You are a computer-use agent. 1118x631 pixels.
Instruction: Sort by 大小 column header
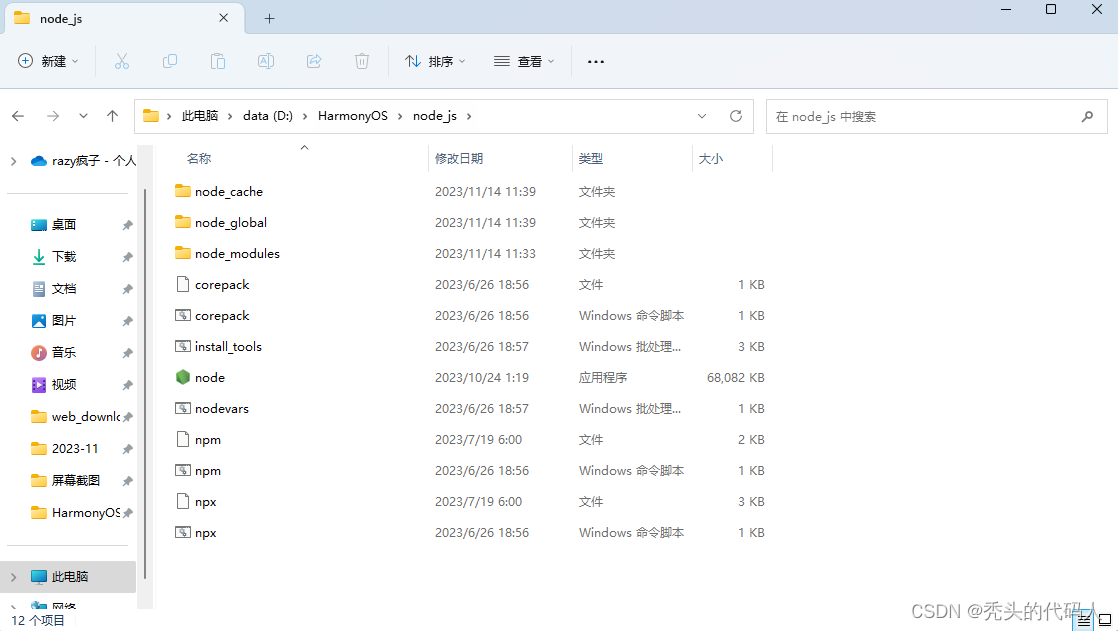coord(711,158)
